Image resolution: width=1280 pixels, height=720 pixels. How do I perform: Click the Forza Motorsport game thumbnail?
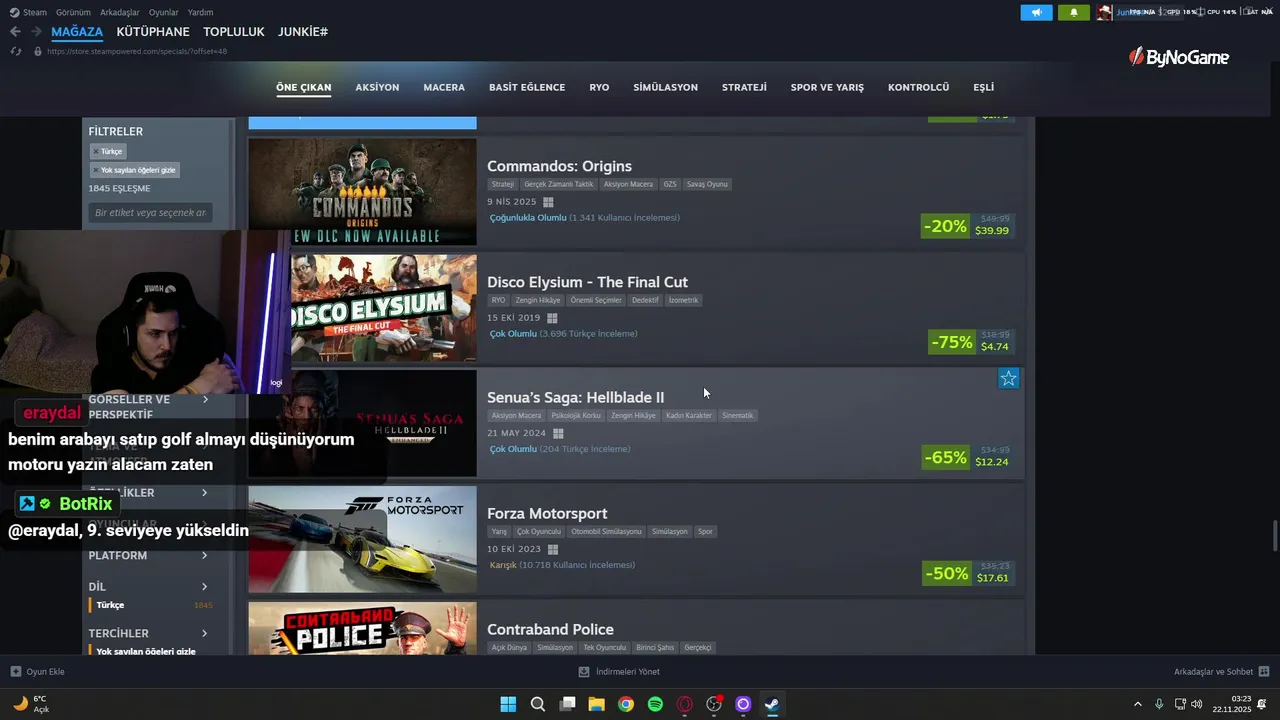[362, 539]
